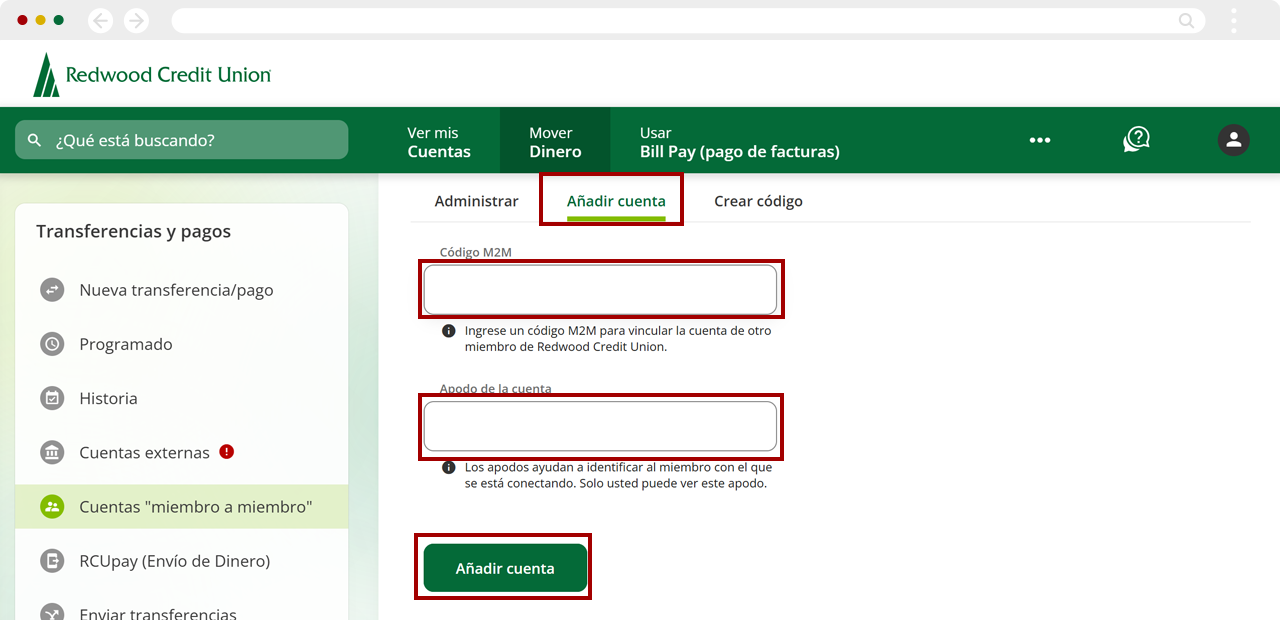Viewport: 1280px width, 620px height.
Task: Open Ver mis Cuentas menu
Action: (439, 142)
